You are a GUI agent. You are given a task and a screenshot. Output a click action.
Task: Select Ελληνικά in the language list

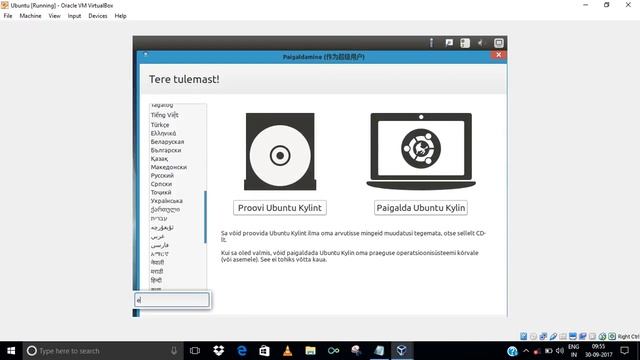pyautogui.click(x=163, y=133)
